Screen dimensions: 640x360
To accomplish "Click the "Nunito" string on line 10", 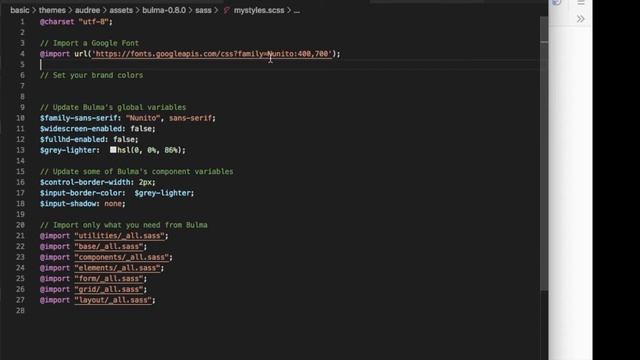I will (143, 118).
